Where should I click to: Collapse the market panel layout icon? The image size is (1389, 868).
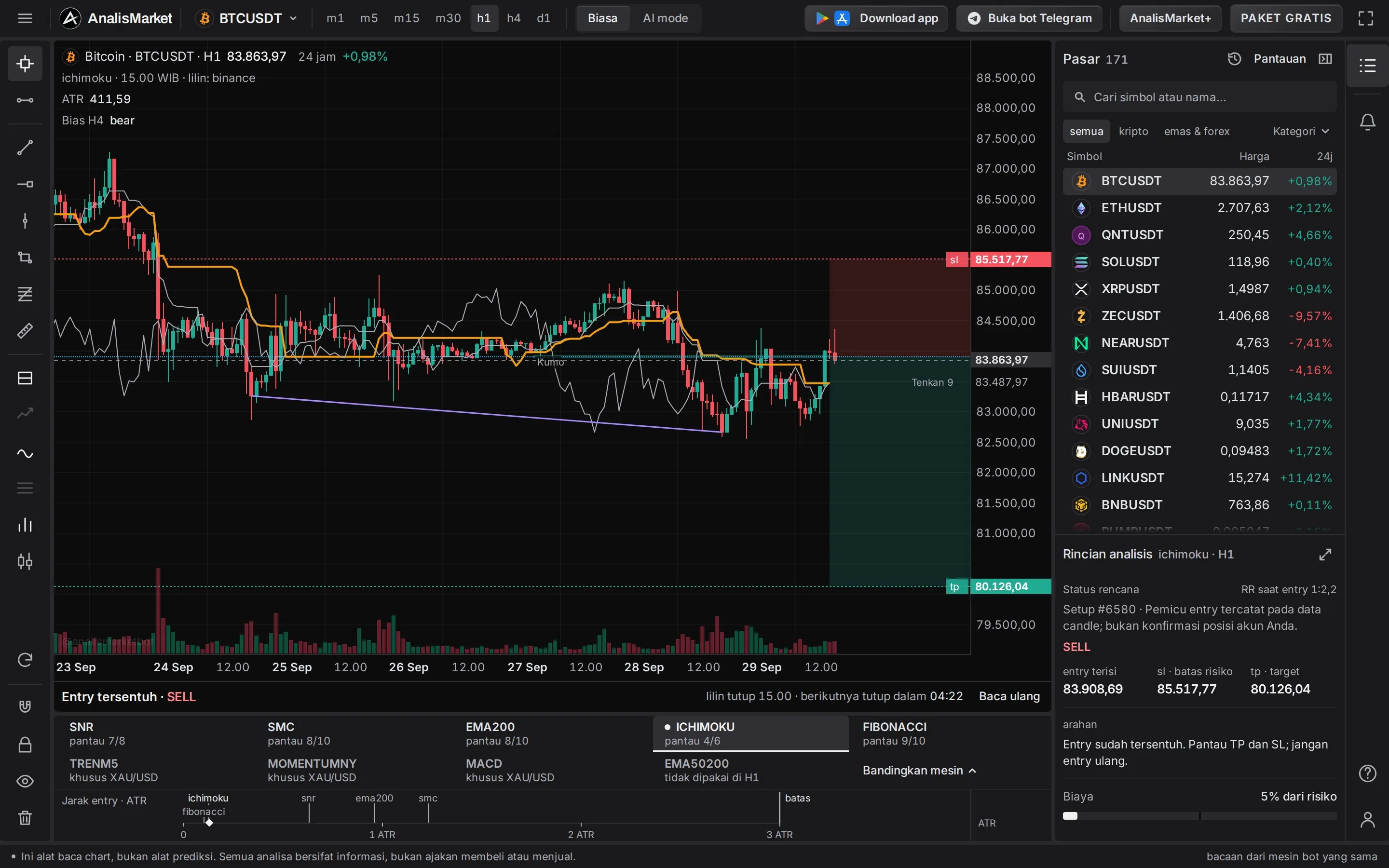[x=1325, y=58]
